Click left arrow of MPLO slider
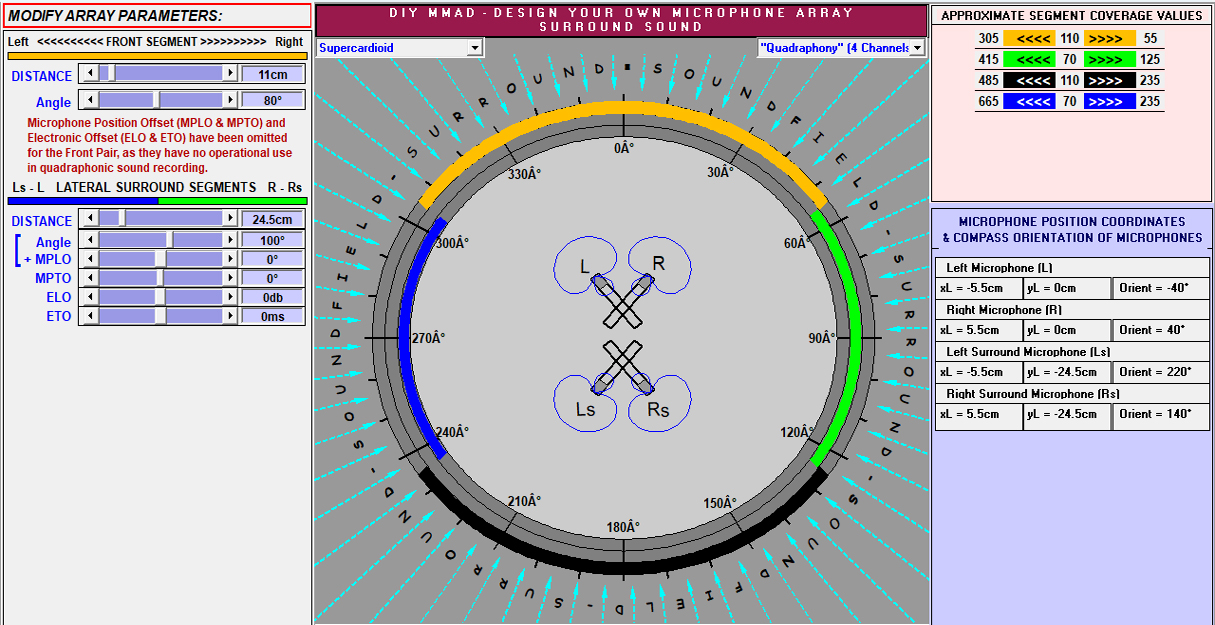Viewport: 1215px width, 625px height. 86,259
